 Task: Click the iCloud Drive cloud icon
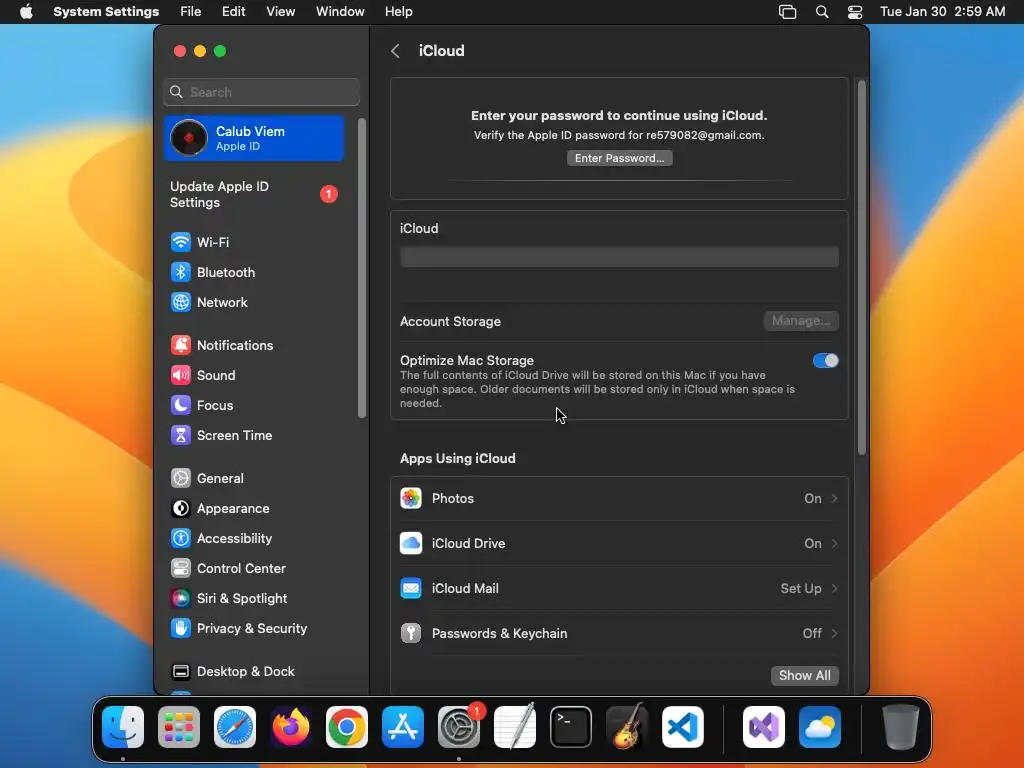pos(411,544)
